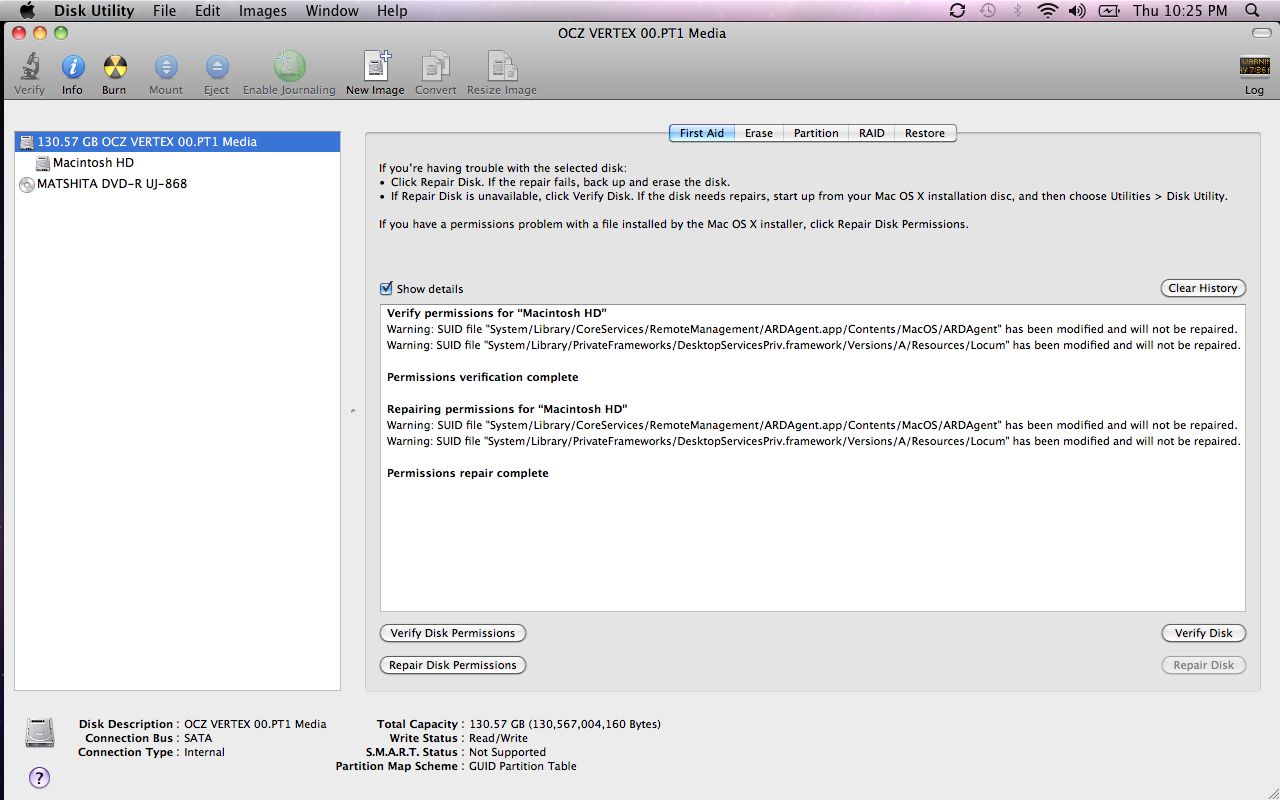The image size is (1280, 800).
Task: Switch to the RAID tab
Action: click(872, 133)
